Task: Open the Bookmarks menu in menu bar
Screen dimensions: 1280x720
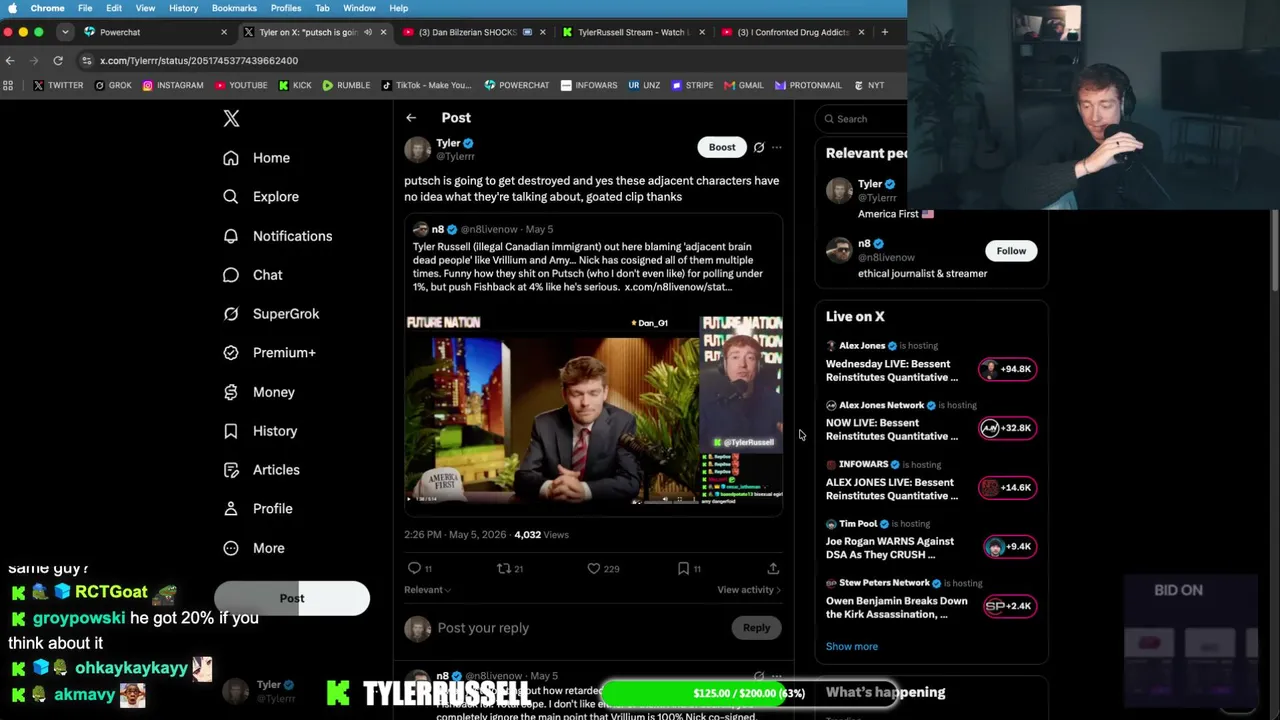Action: click(234, 8)
